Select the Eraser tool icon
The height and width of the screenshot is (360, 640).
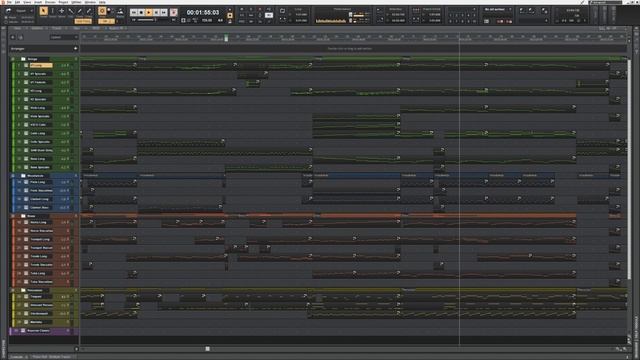click(x=71, y=11)
